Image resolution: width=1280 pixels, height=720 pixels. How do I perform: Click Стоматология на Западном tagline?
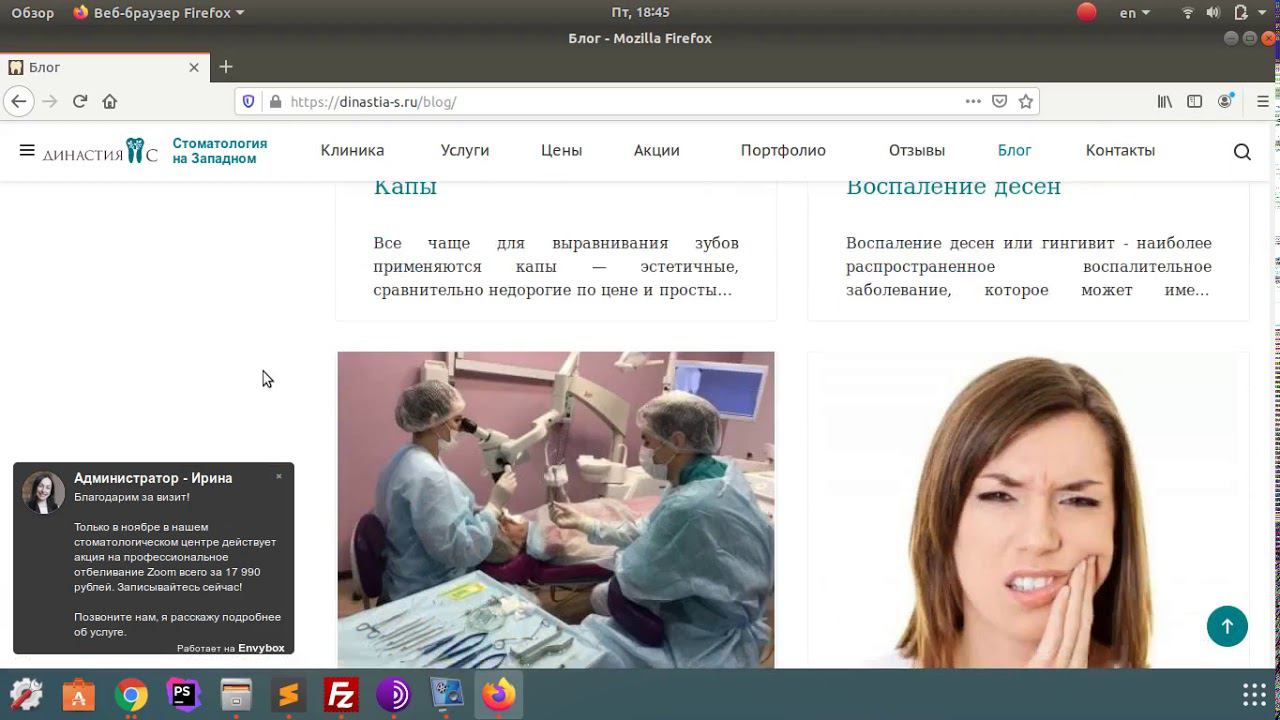coord(220,151)
